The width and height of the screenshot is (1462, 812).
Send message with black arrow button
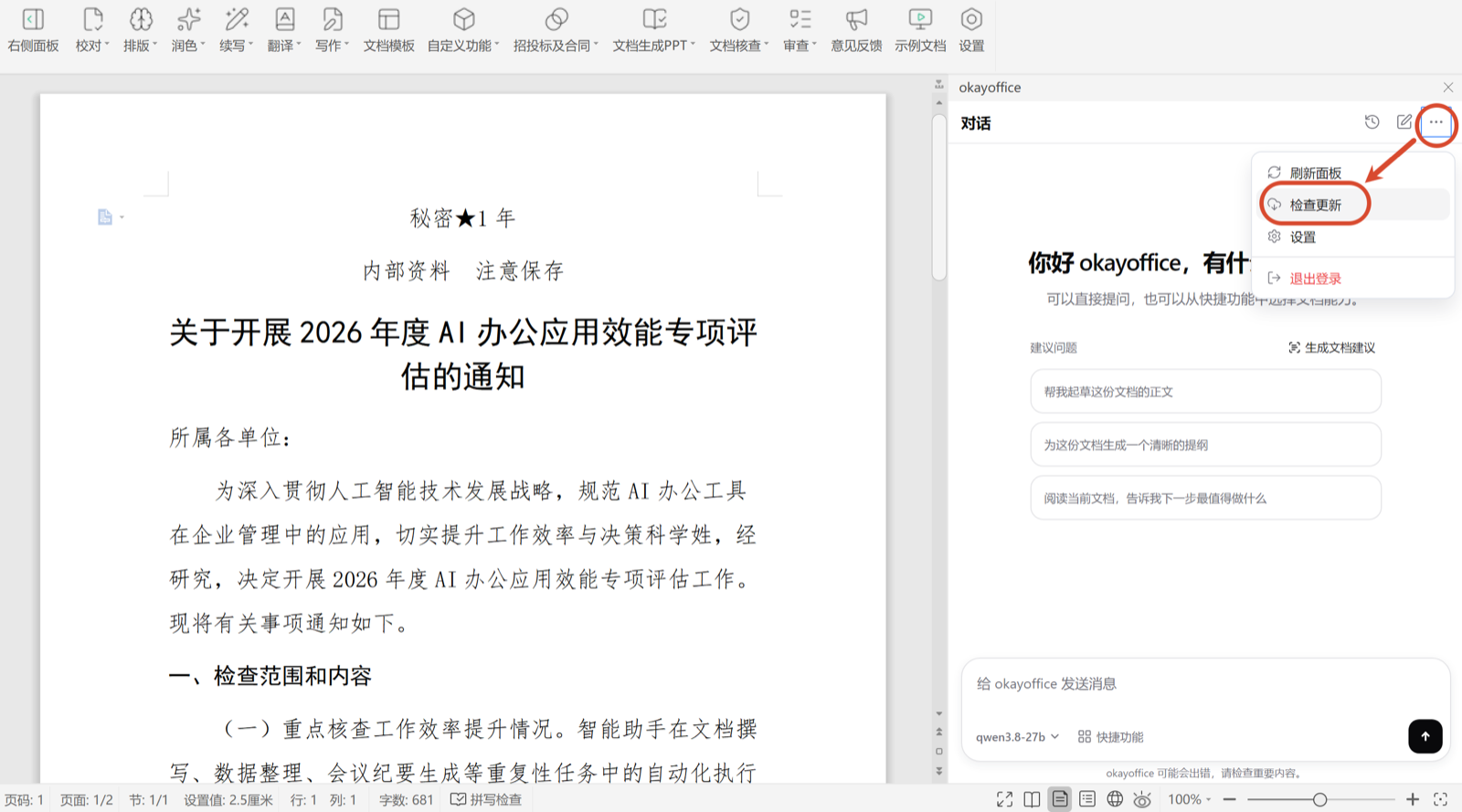click(1425, 736)
